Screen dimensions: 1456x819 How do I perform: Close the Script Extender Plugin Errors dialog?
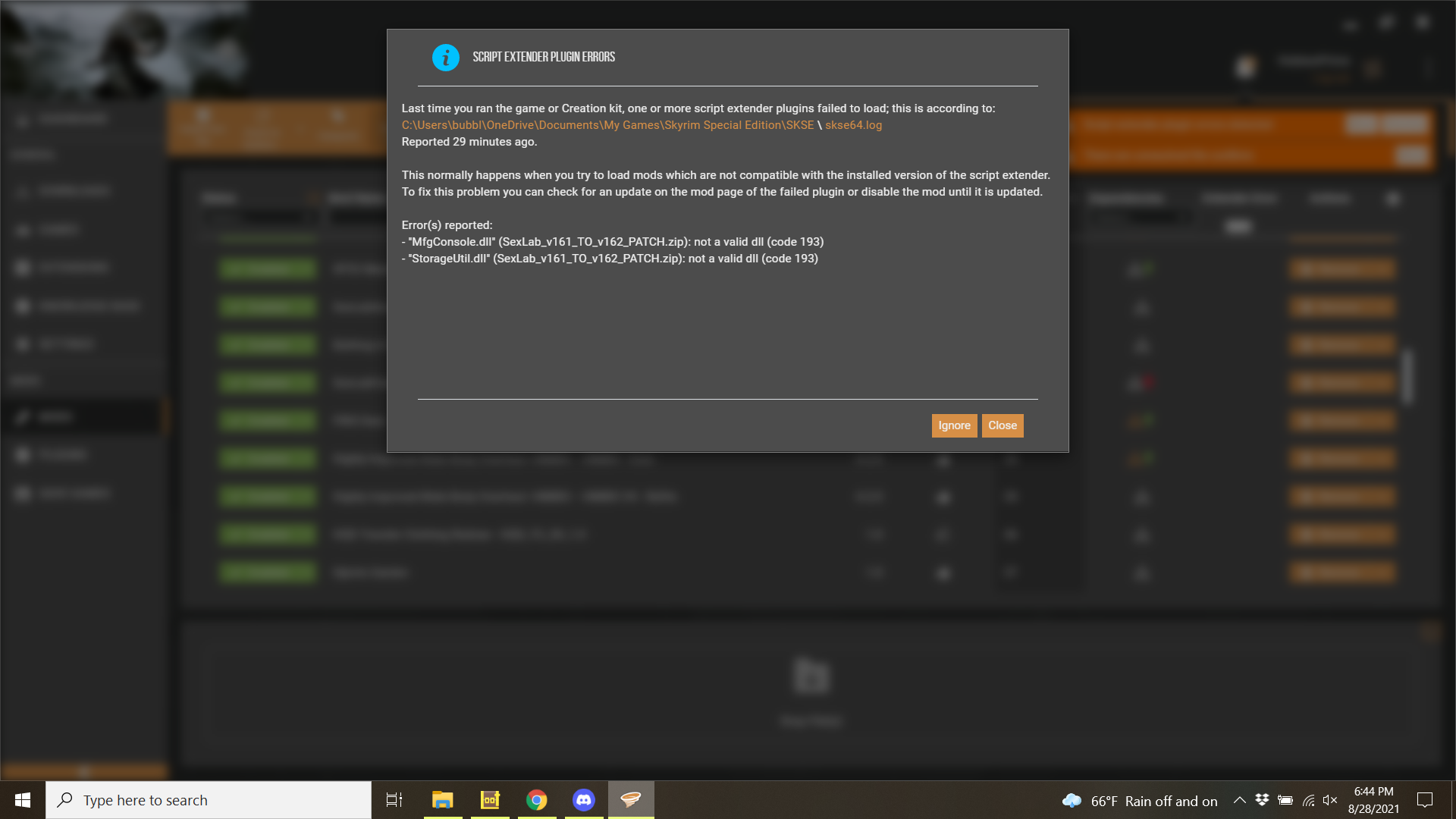click(x=1003, y=425)
